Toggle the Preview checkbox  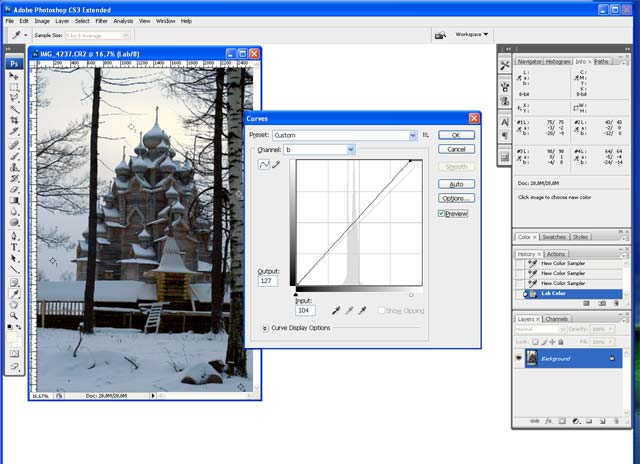point(441,213)
